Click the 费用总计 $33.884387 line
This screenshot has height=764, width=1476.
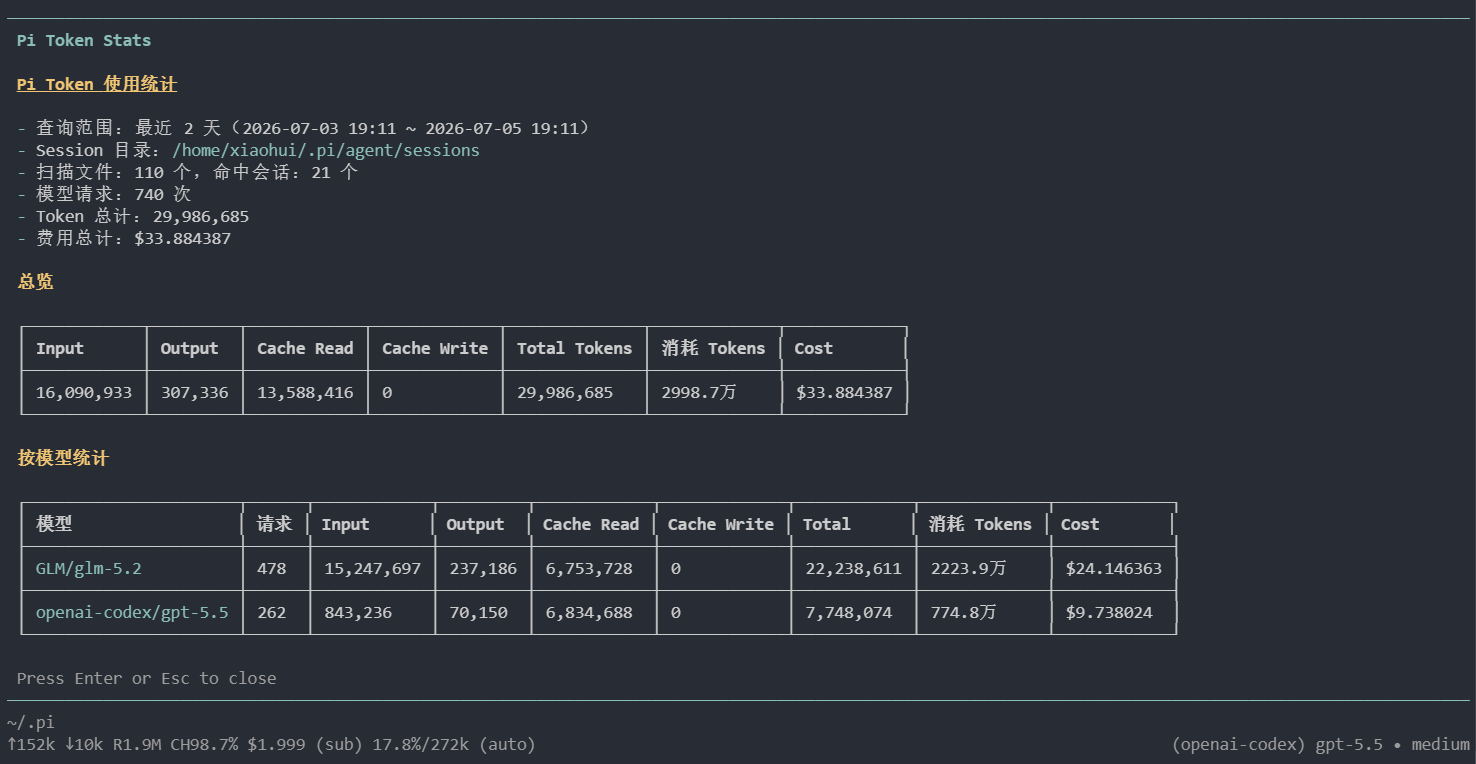(x=124, y=239)
